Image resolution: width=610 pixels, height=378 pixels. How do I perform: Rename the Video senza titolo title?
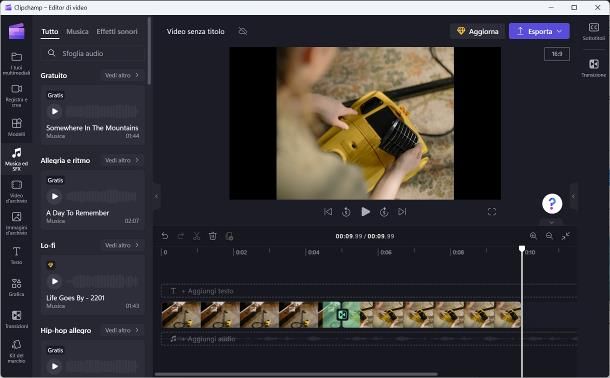(195, 32)
